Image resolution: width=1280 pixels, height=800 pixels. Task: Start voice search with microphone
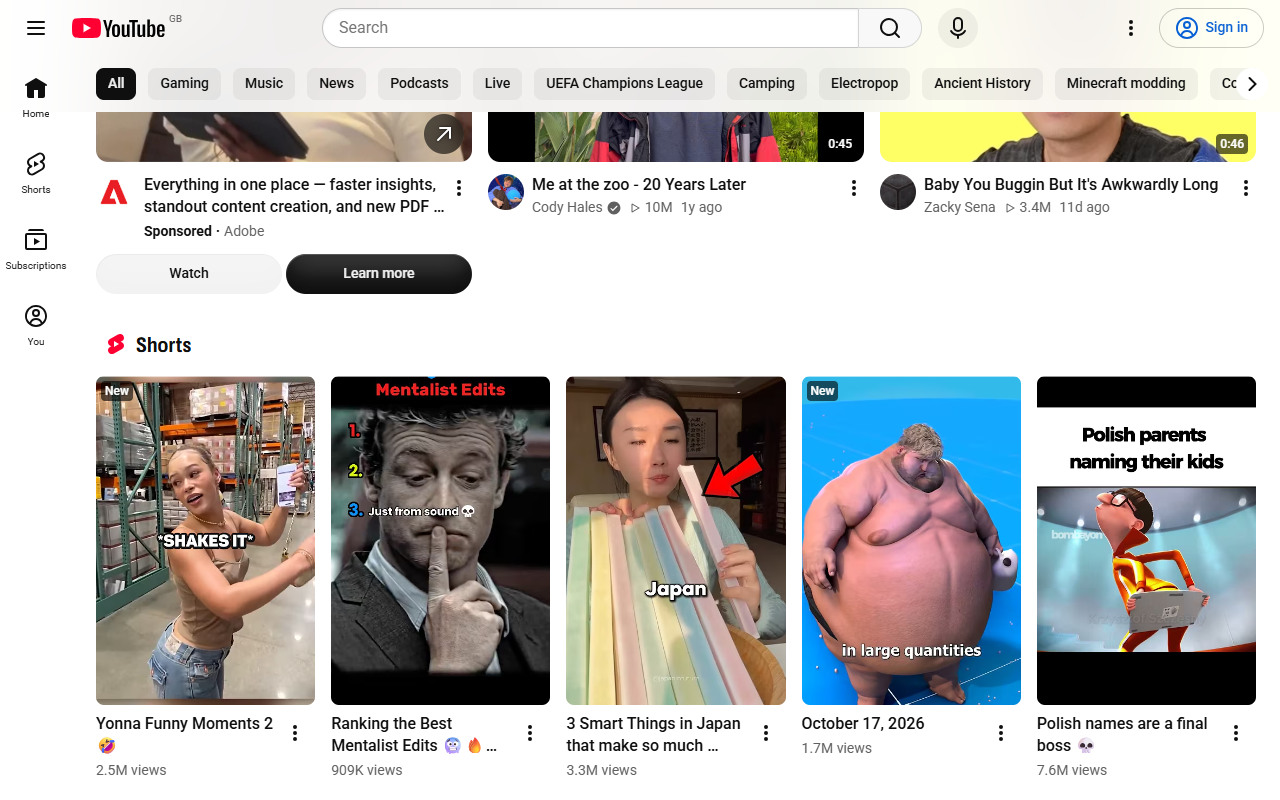pos(958,28)
